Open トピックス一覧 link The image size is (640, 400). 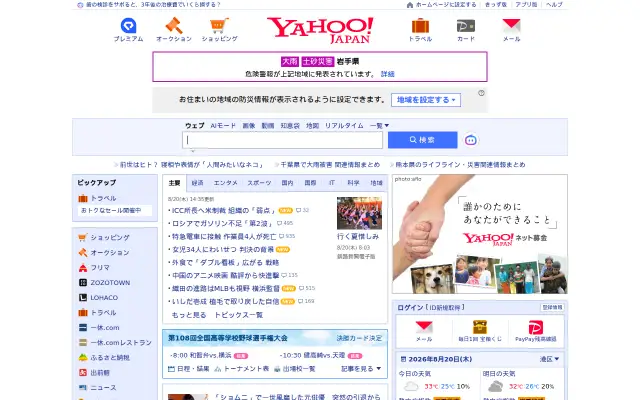tap(238, 315)
